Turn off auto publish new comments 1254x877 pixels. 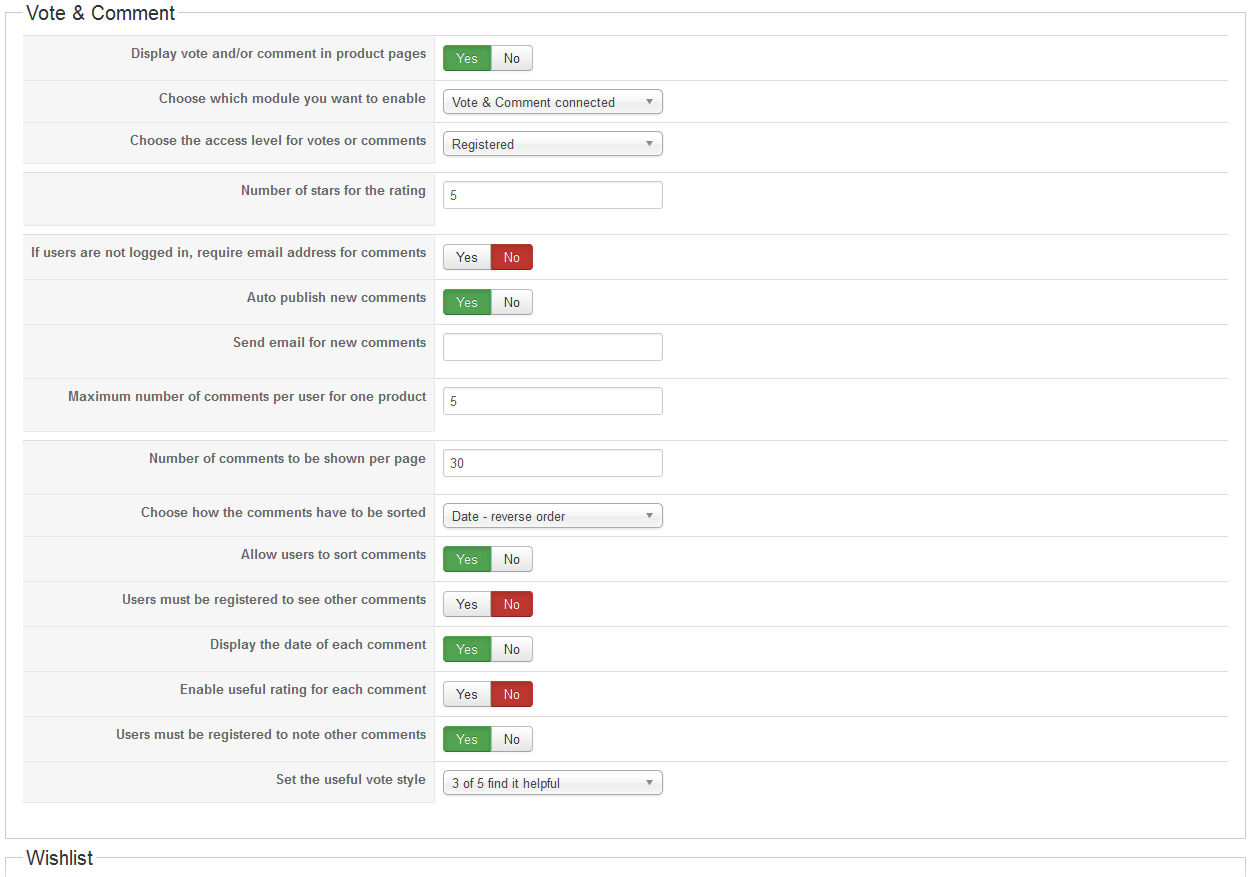click(512, 302)
